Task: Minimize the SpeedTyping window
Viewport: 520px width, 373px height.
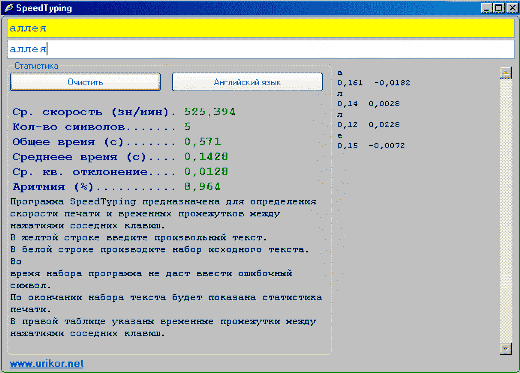Action: (486, 8)
